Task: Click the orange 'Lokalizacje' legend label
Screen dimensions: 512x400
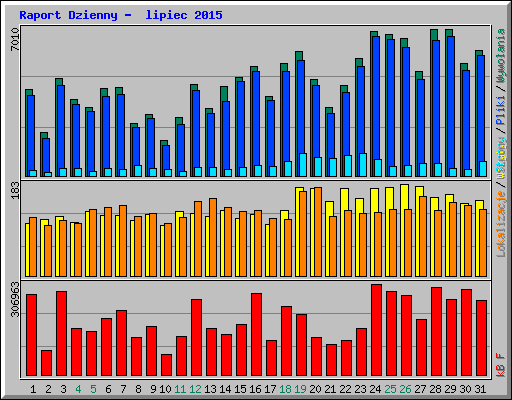Action: coord(501,224)
